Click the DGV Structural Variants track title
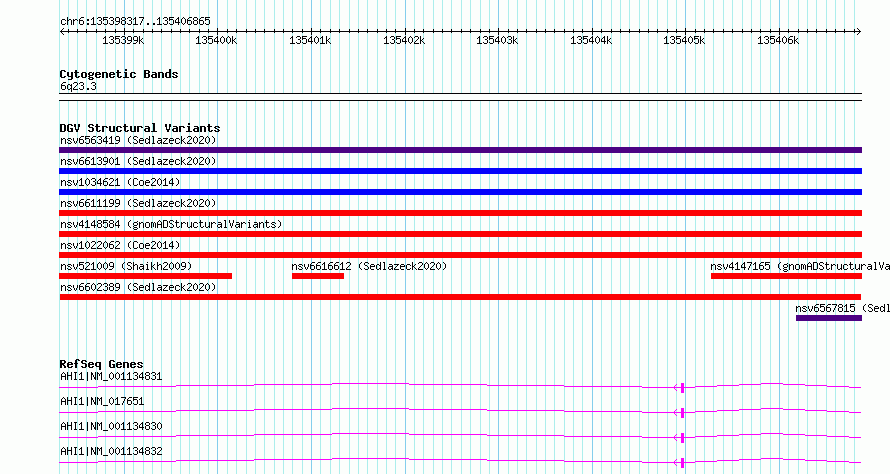Screen dimensions: 890x474 pos(140,128)
